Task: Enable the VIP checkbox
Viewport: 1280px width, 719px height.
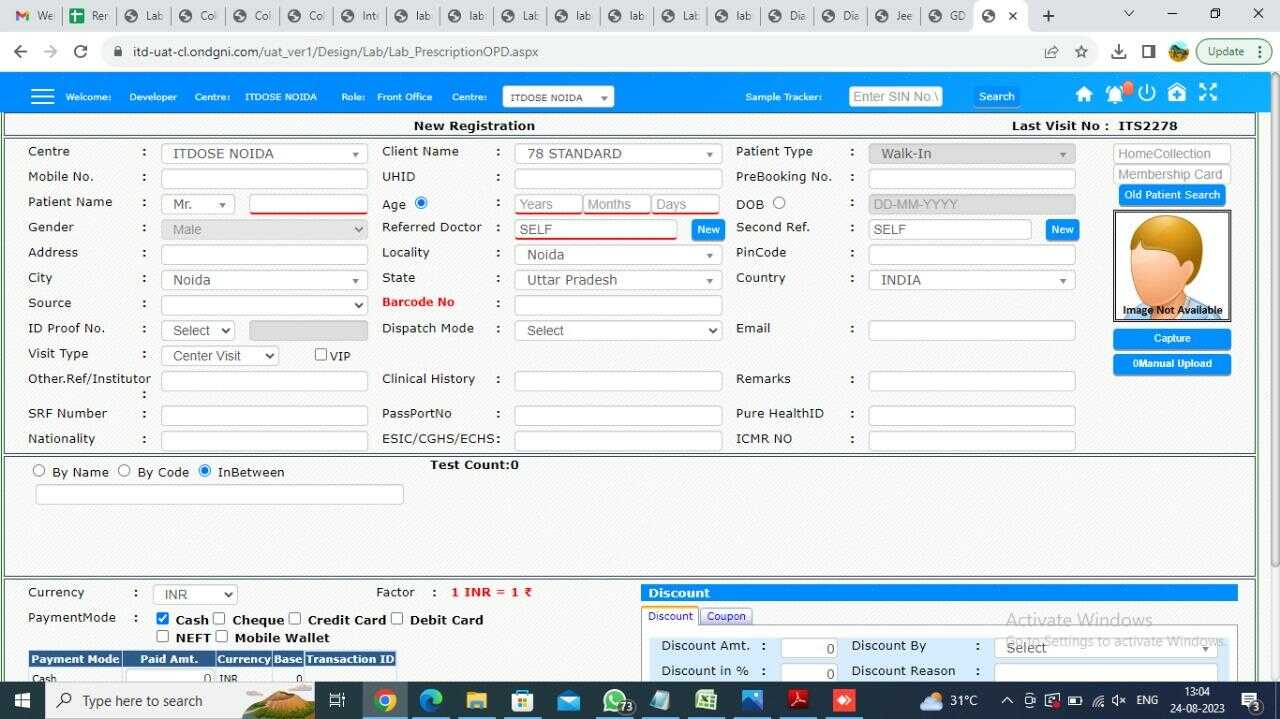Action: coord(320,354)
